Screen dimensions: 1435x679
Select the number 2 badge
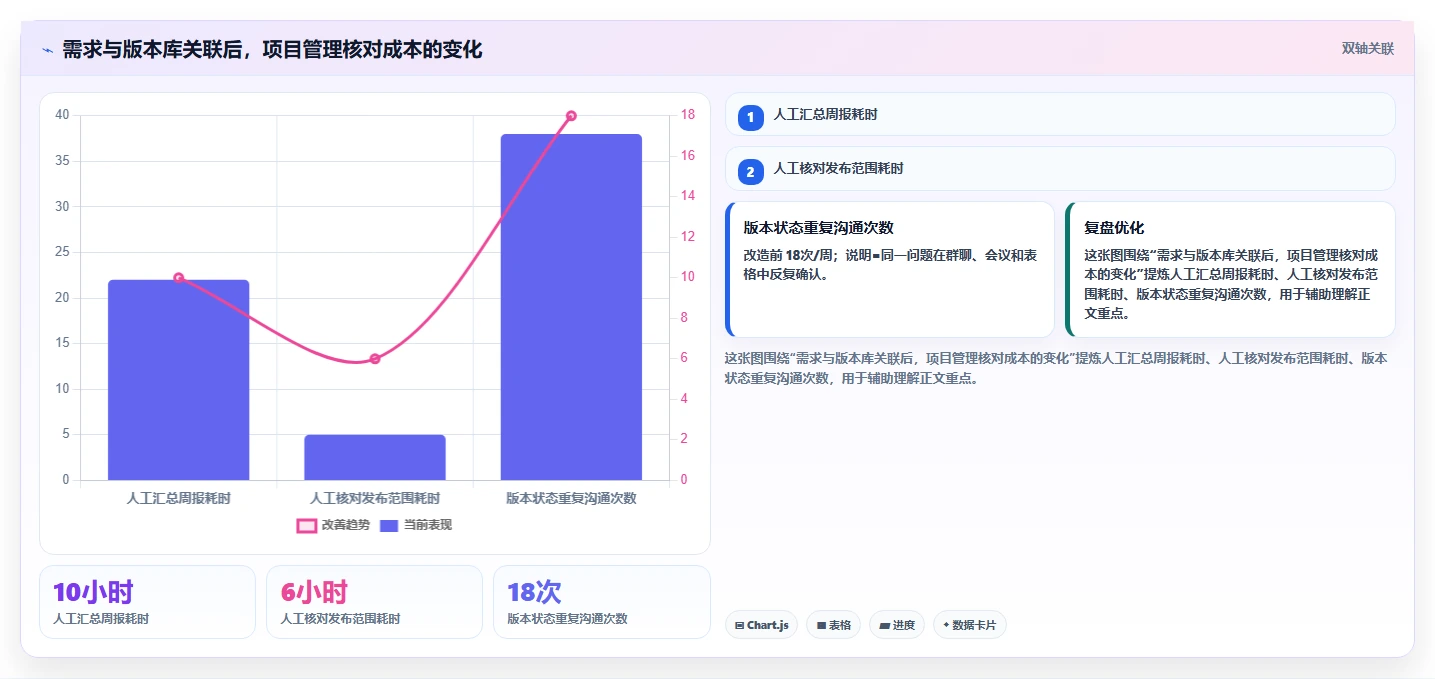(751, 172)
